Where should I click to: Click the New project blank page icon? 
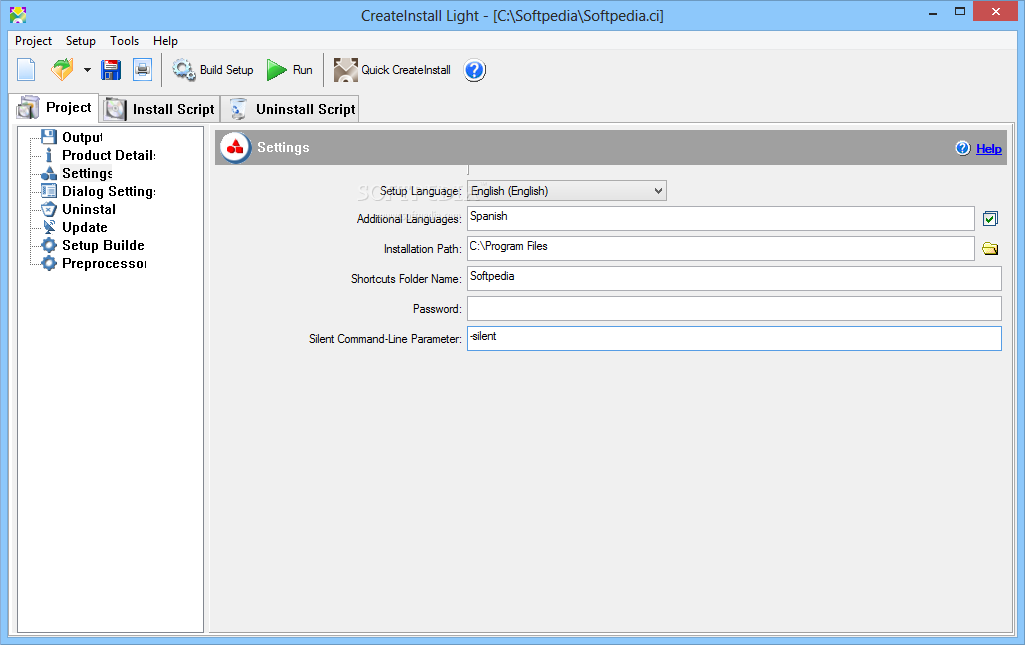point(26,70)
